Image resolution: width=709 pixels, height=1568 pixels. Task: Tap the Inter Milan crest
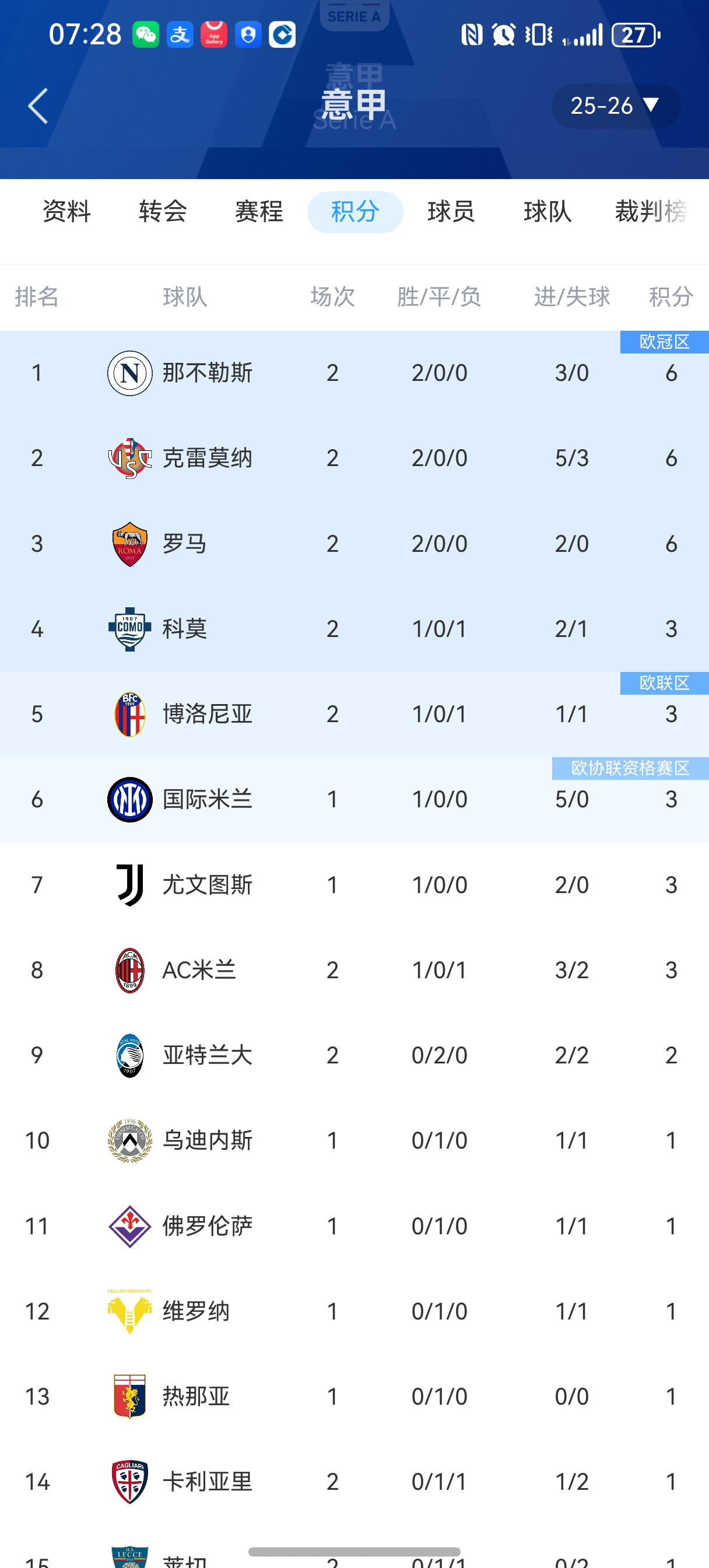pos(129,799)
